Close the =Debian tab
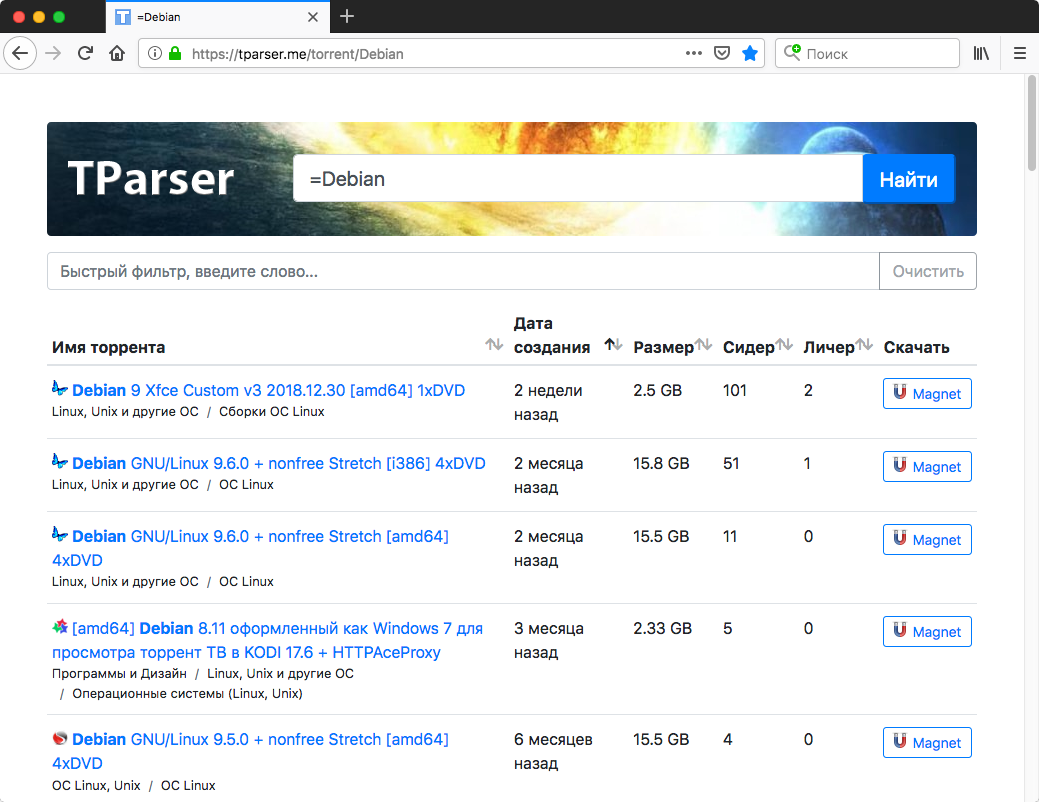 (313, 17)
